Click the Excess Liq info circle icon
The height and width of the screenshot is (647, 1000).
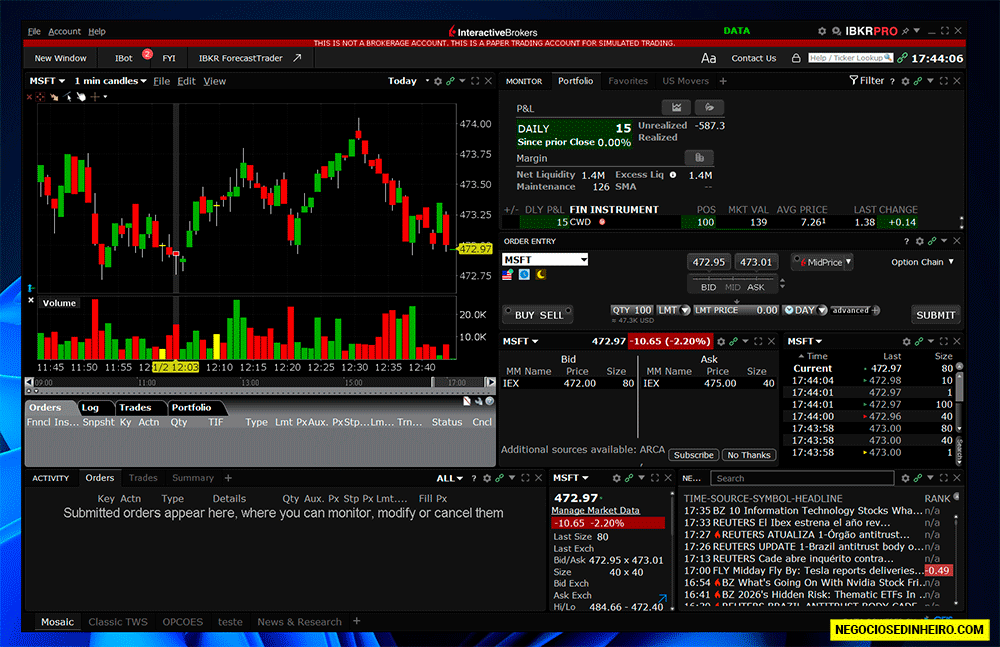click(673, 175)
